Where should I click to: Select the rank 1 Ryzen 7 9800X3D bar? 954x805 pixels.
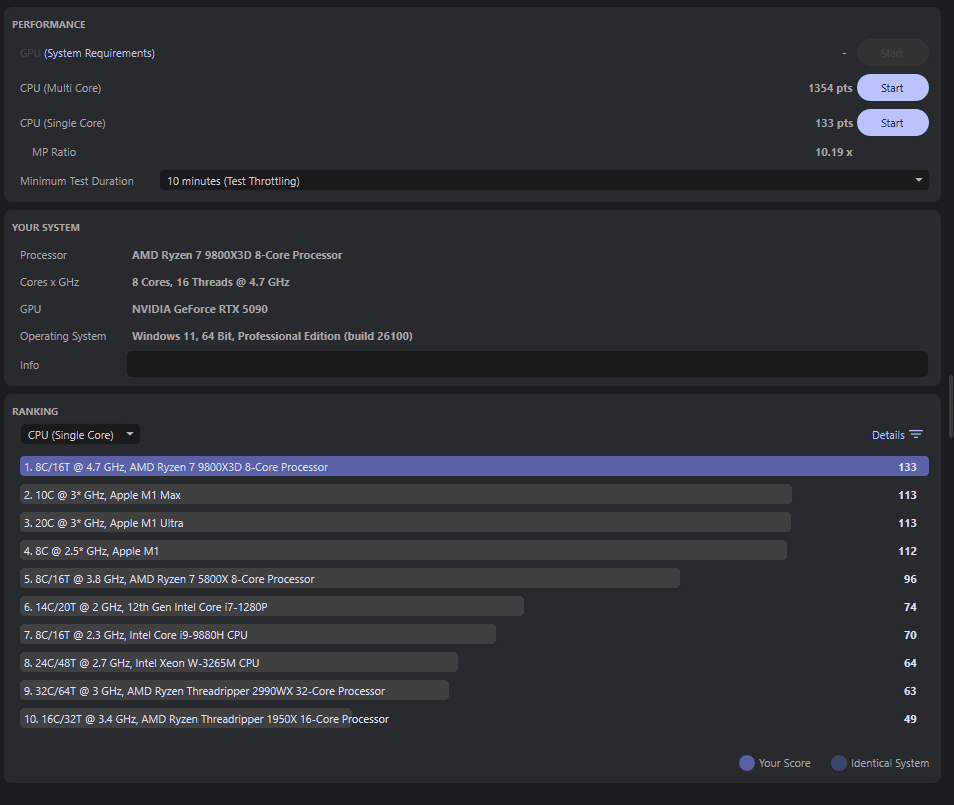(x=474, y=467)
